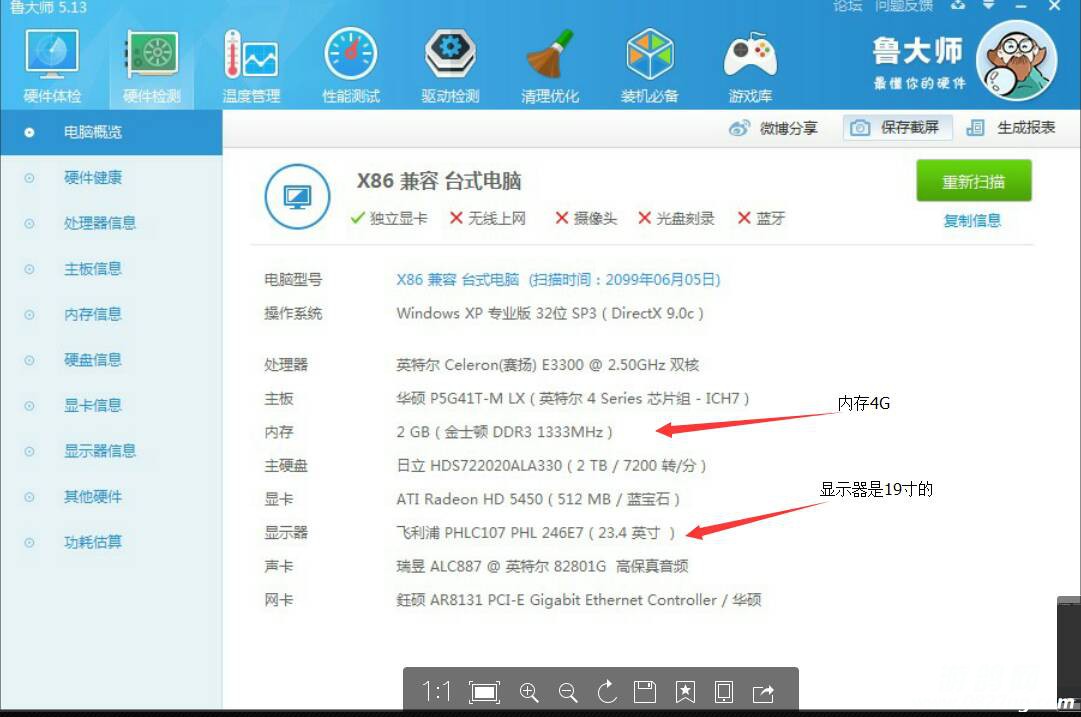This screenshot has width=1081, height=717.
Task: Click viewer phone device icon
Action: coord(724,691)
